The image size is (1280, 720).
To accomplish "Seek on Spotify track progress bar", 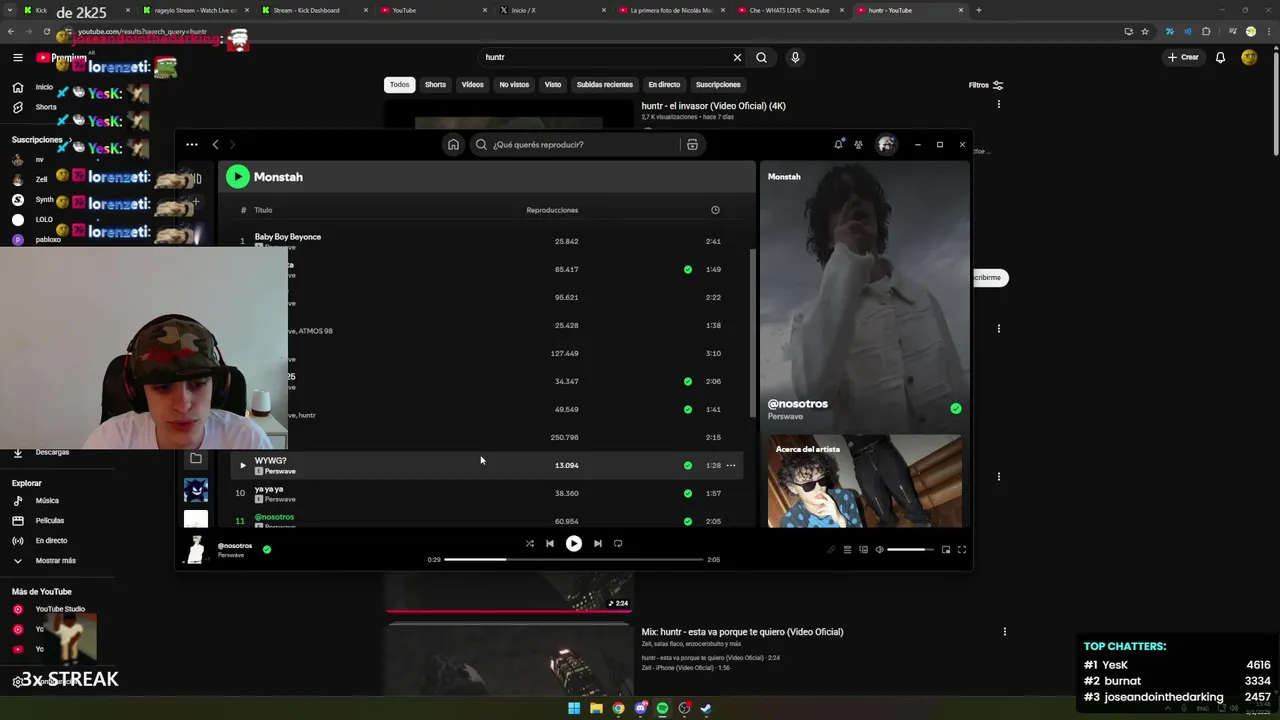I will click(x=574, y=560).
